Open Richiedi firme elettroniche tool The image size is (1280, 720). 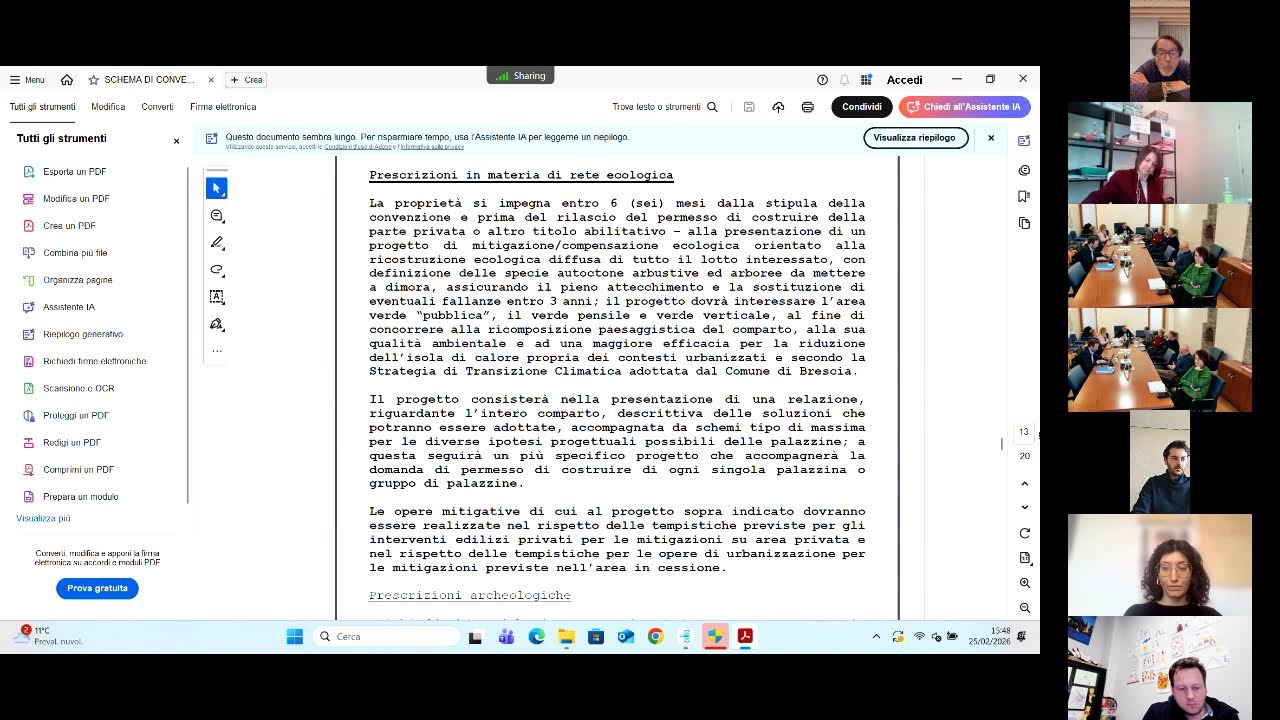coord(94,361)
